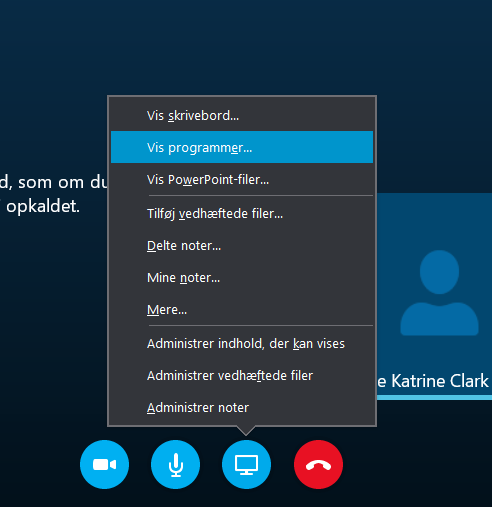492x507 pixels.
Task: Click the present screen monitor icon
Action: [x=246, y=464]
